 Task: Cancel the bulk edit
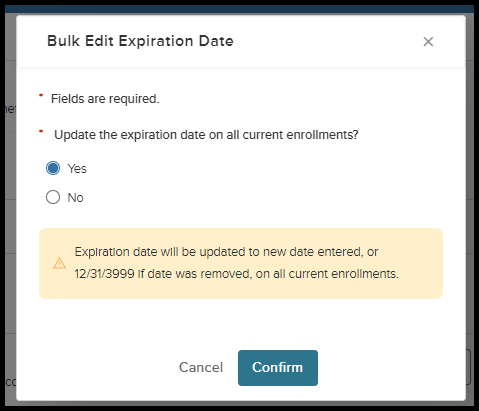click(x=201, y=367)
